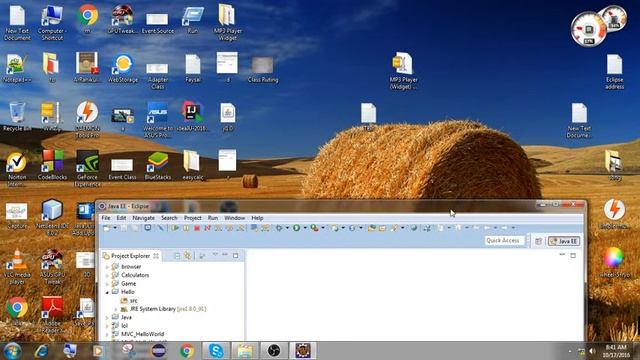Viewport: 640px width, 360px height.
Task: Click the green Resume debug icon
Action: [x=176, y=228]
